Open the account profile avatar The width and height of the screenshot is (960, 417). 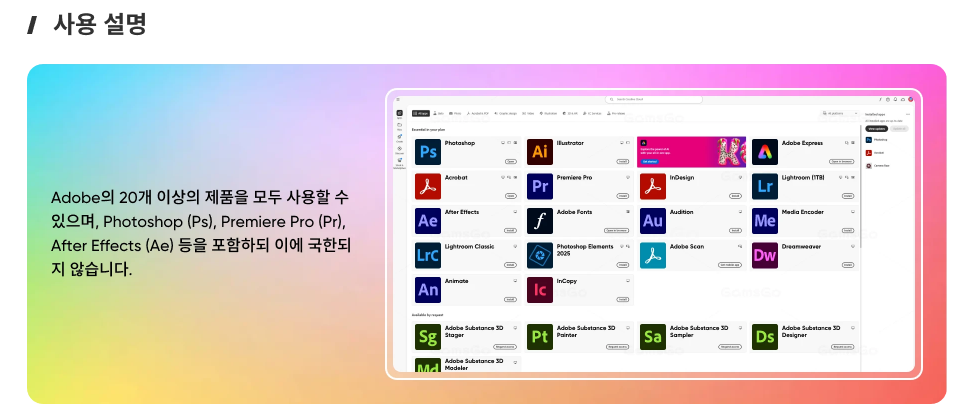(910, 99)
